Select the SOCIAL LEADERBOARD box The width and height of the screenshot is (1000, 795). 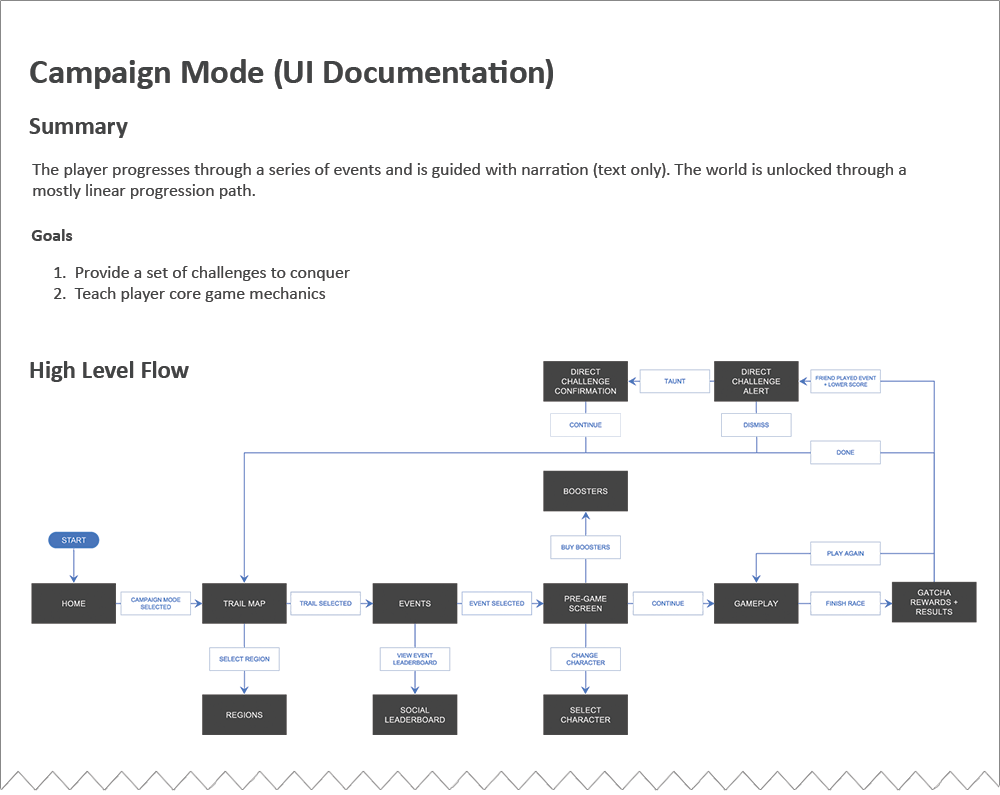[x=415, y=715]
